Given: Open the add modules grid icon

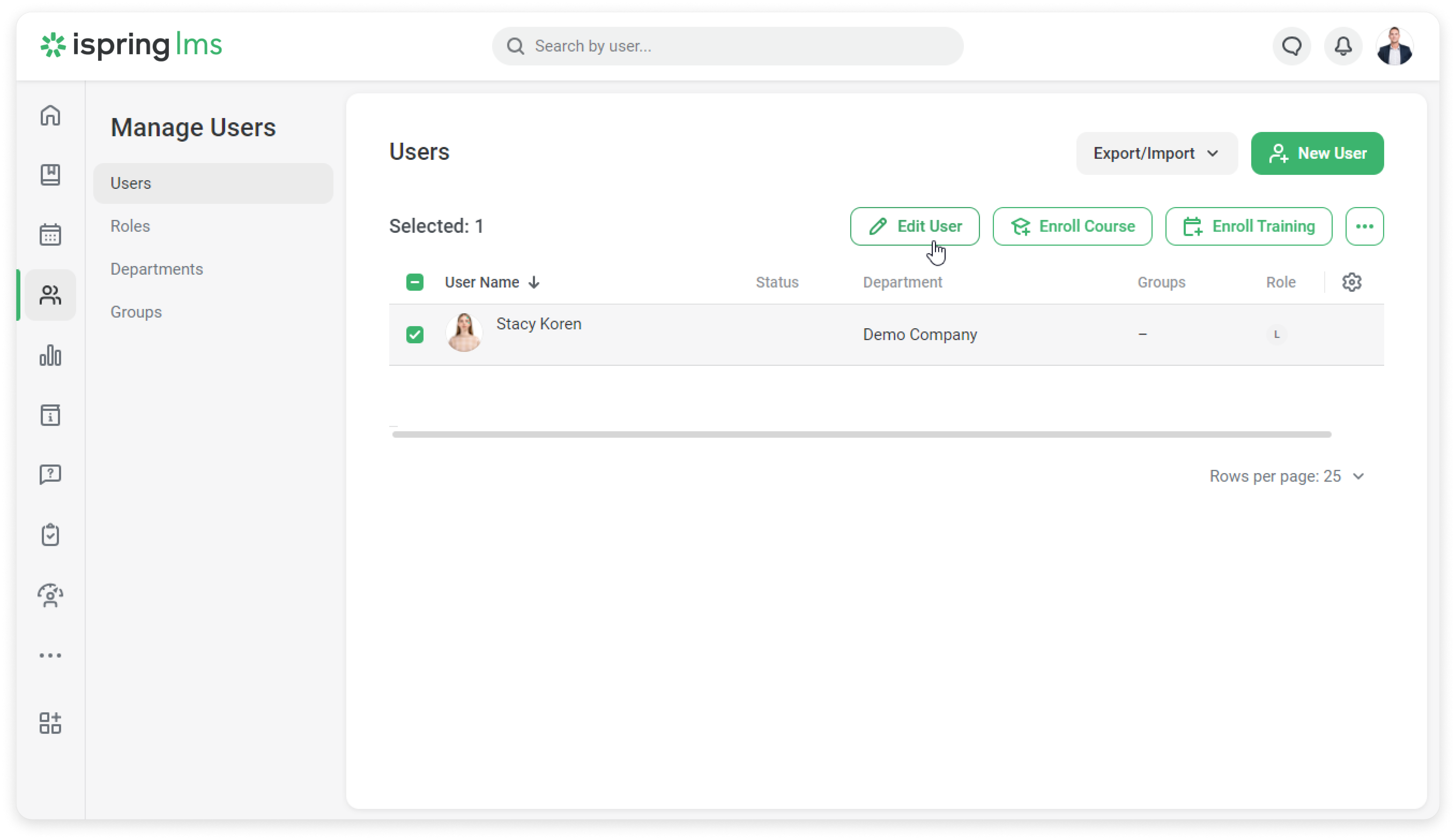Looking at the screenshot, I should tap(50, 723).
